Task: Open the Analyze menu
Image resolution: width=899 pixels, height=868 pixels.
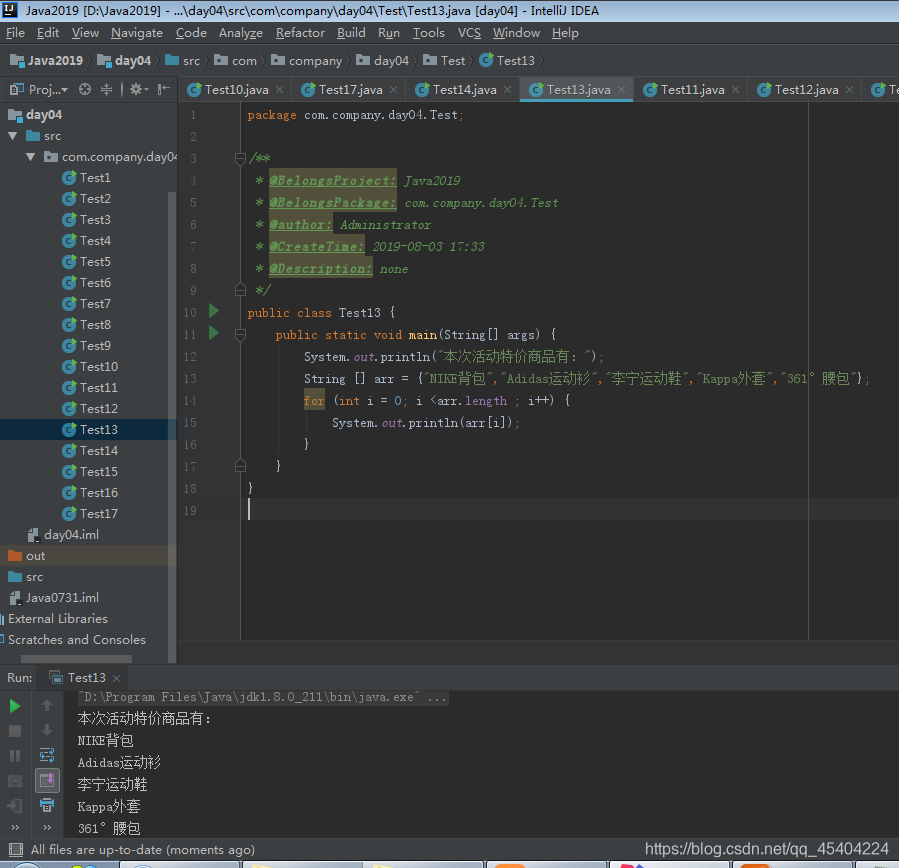Action: 240,33
